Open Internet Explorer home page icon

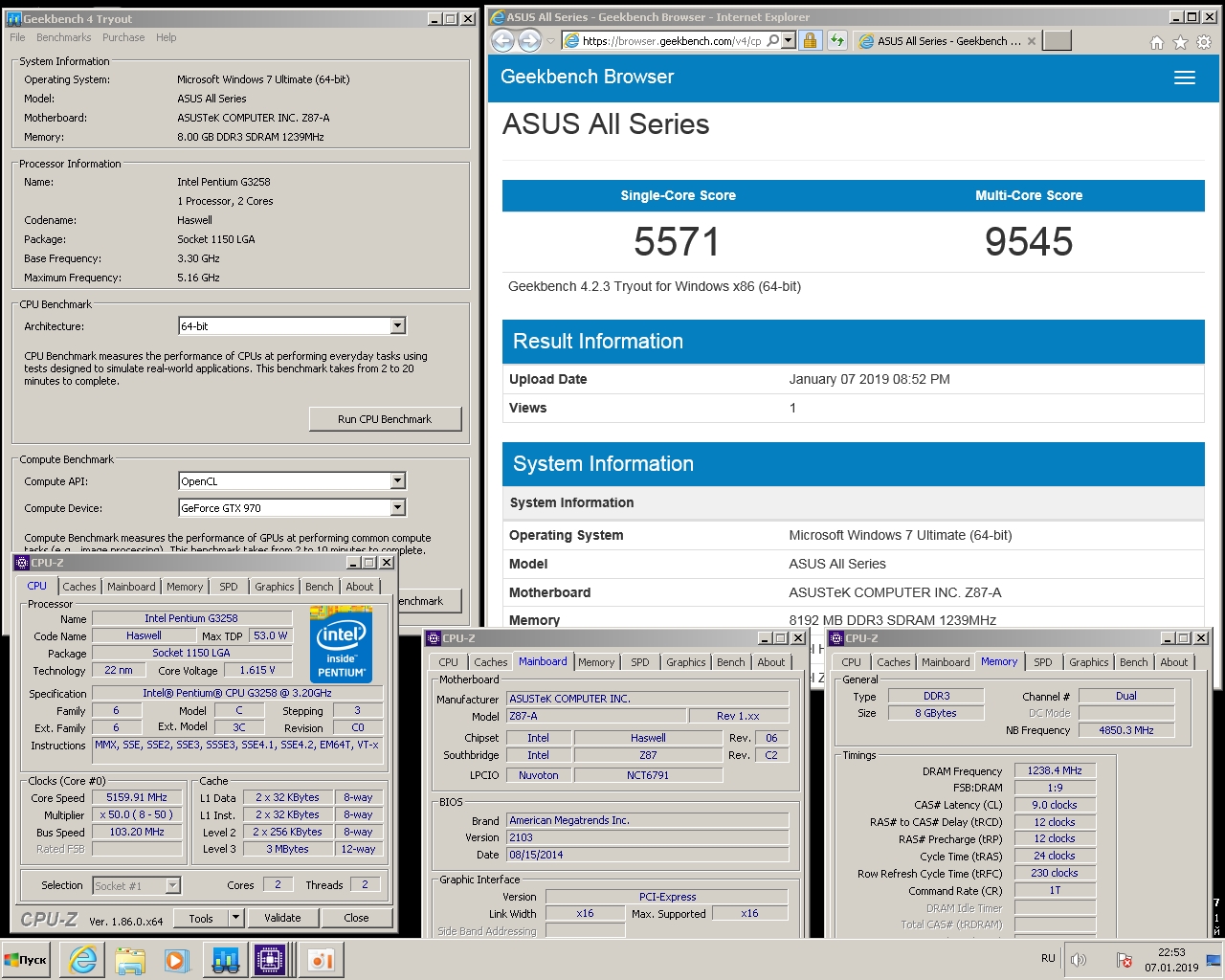click(x=1156, y=42)
